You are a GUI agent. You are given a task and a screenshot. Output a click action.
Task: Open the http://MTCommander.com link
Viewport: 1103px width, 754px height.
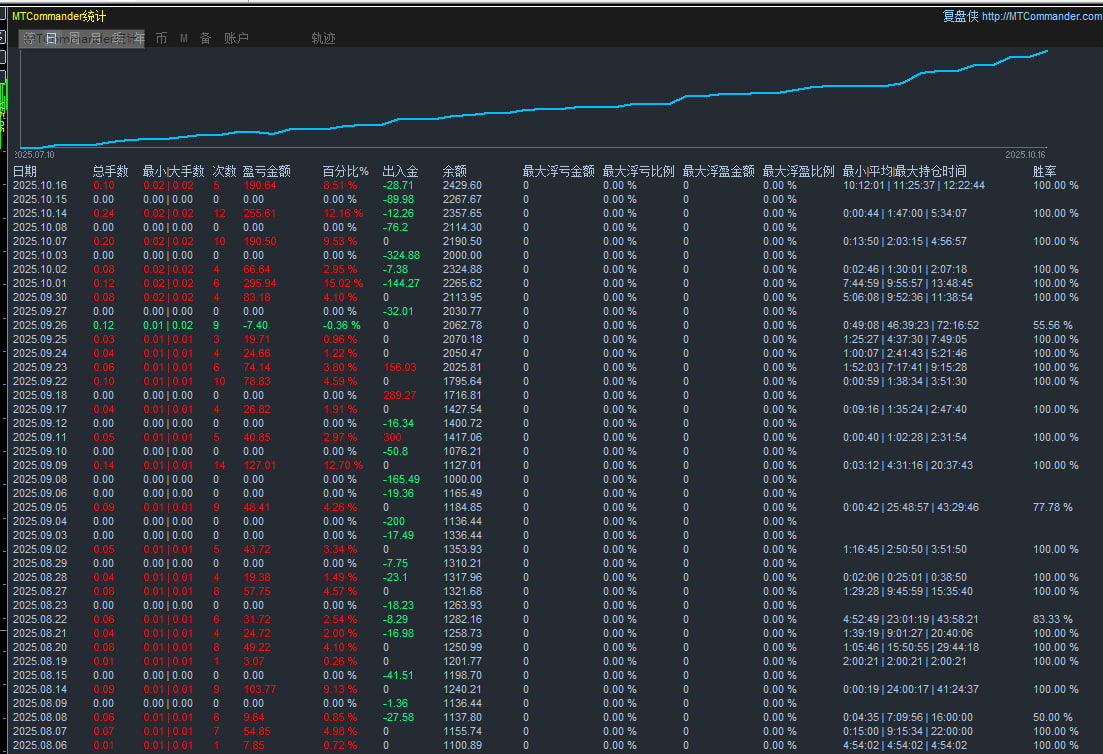coord(1041,16)
